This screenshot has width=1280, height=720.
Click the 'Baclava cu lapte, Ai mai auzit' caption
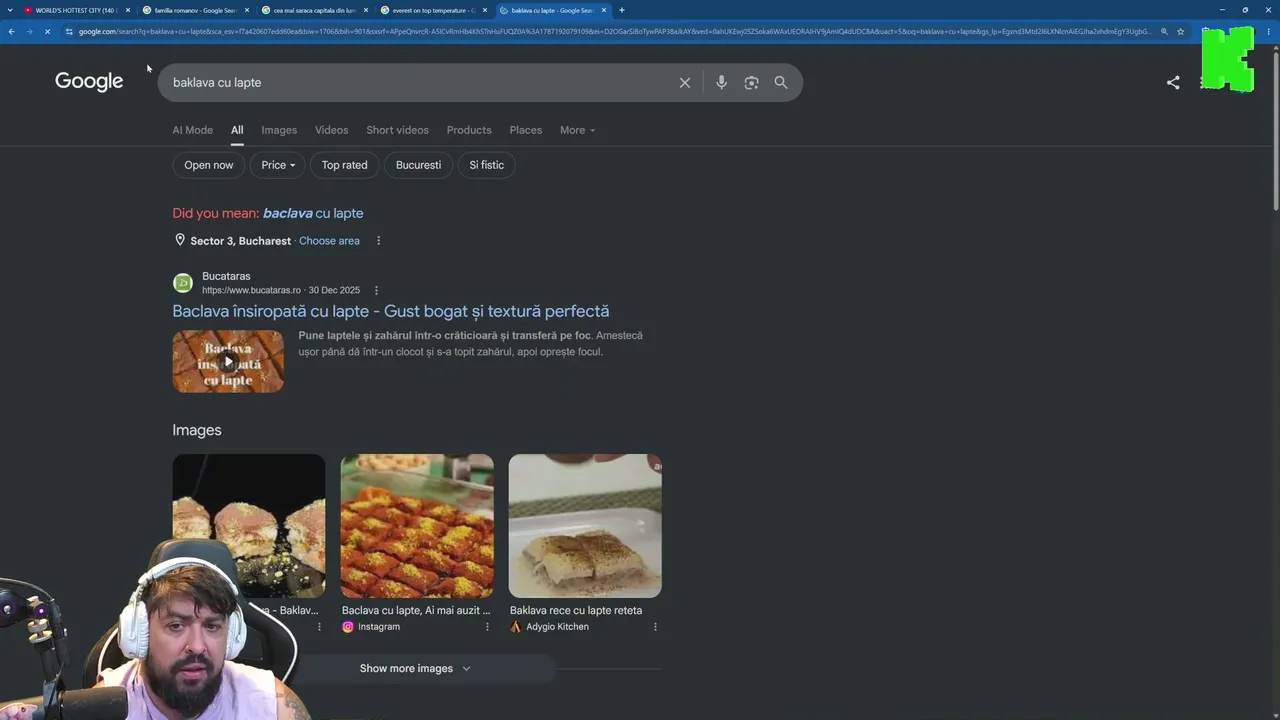click(416, 610)
